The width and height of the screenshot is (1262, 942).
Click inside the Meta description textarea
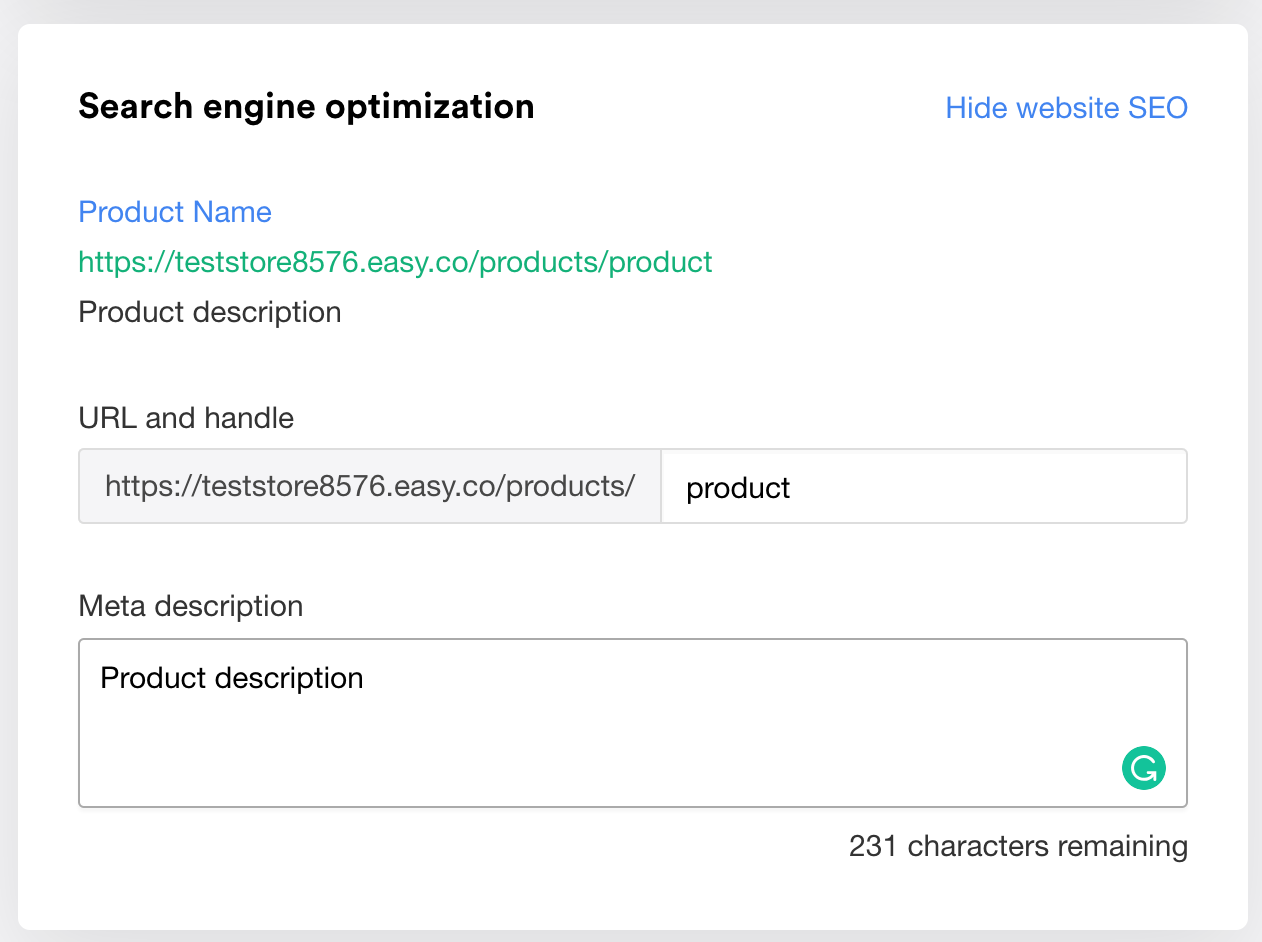[x=633, y=723]
